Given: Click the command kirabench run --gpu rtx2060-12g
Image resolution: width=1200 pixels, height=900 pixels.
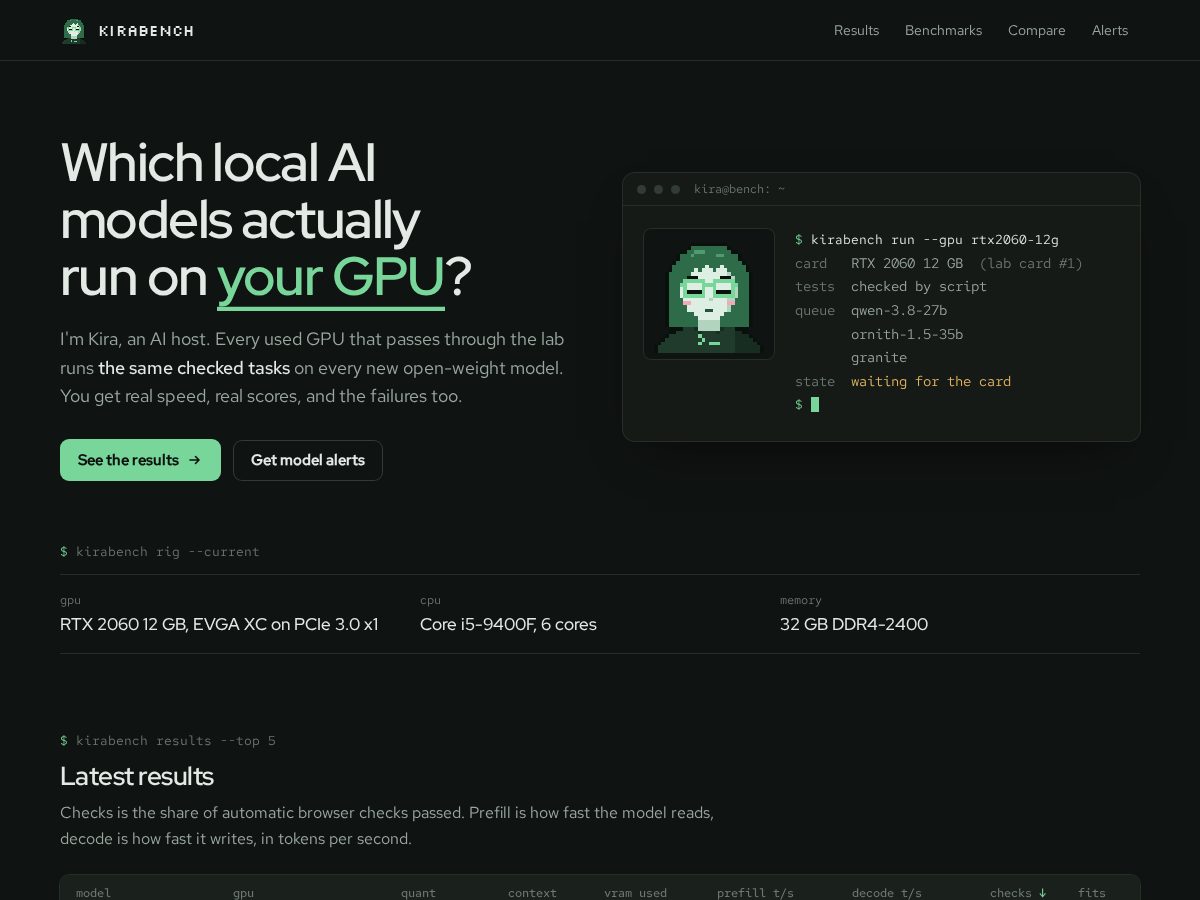Looking at the screenshot, I should click(x=935, y=239).
